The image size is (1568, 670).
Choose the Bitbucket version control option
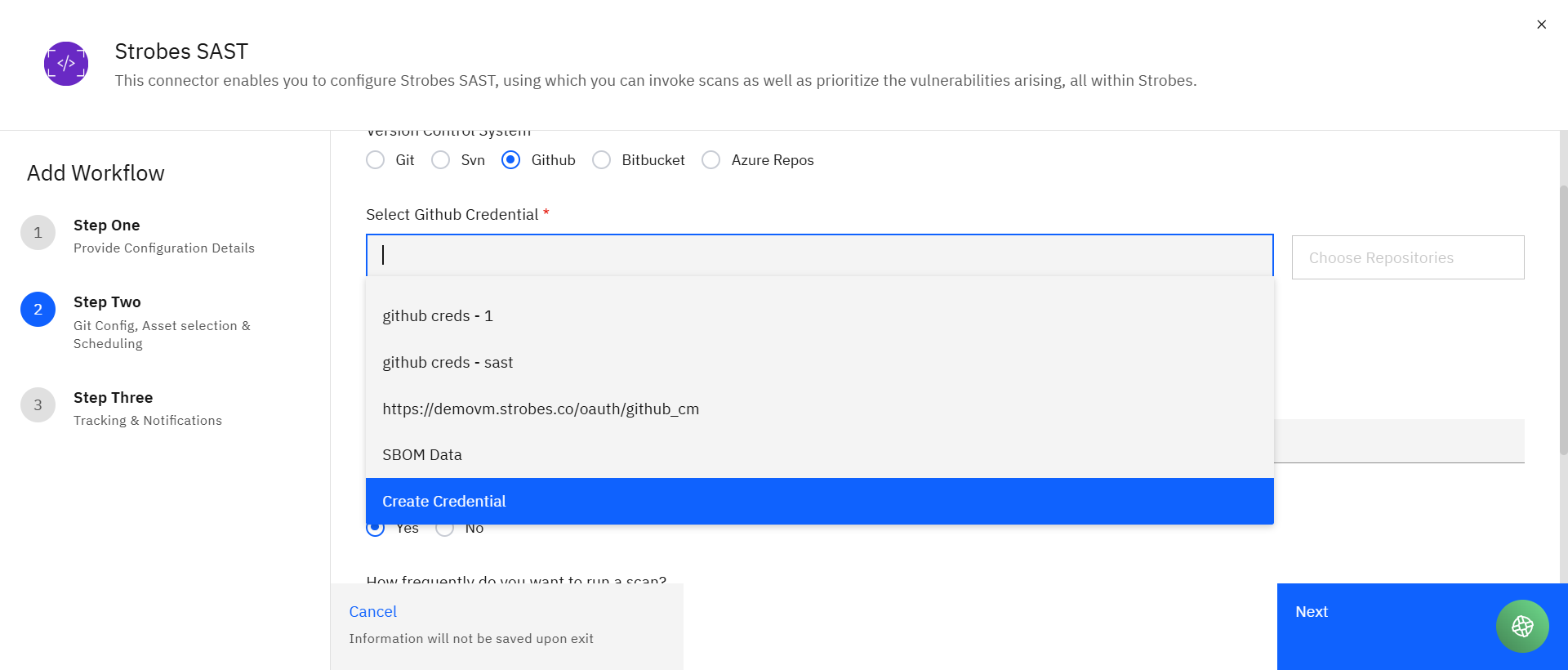tap(602, 160)
